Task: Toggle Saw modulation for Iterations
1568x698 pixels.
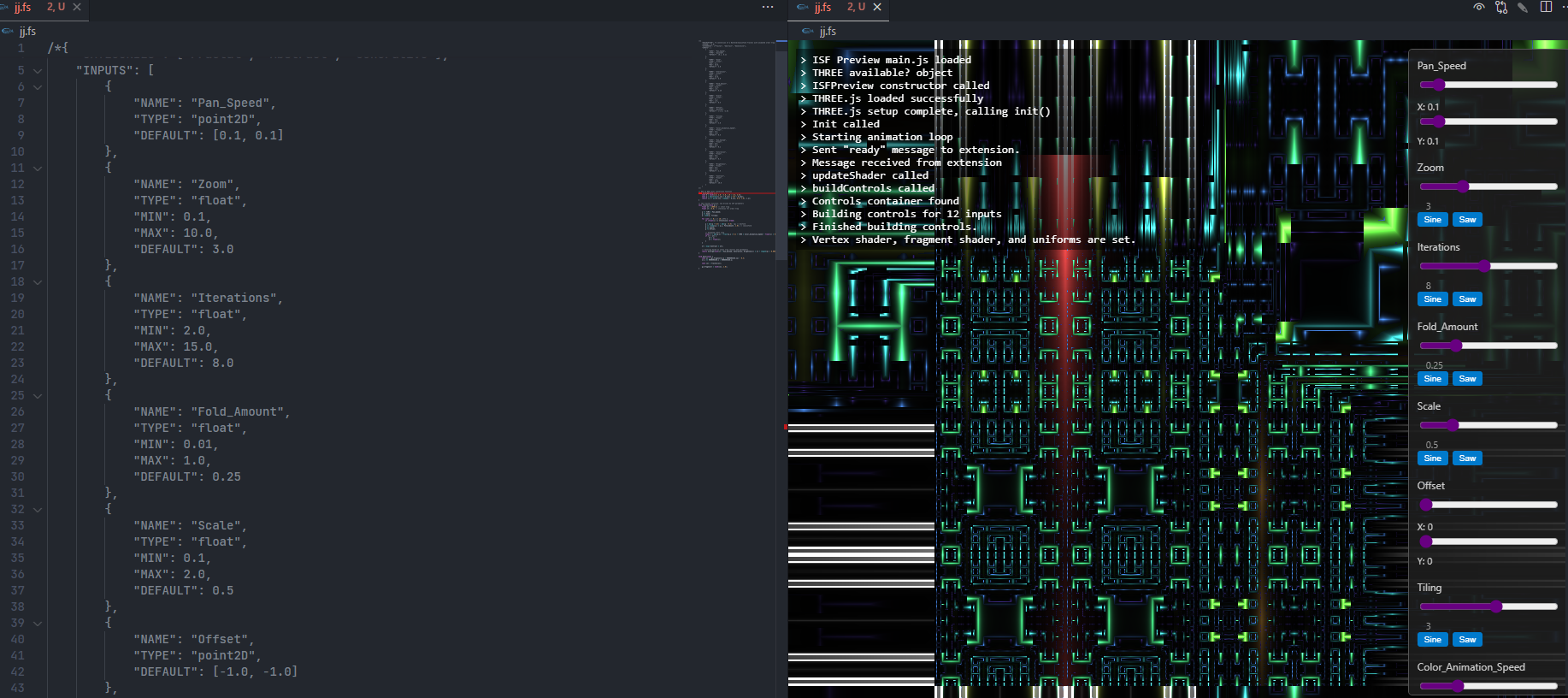Action: [1467, 299]
